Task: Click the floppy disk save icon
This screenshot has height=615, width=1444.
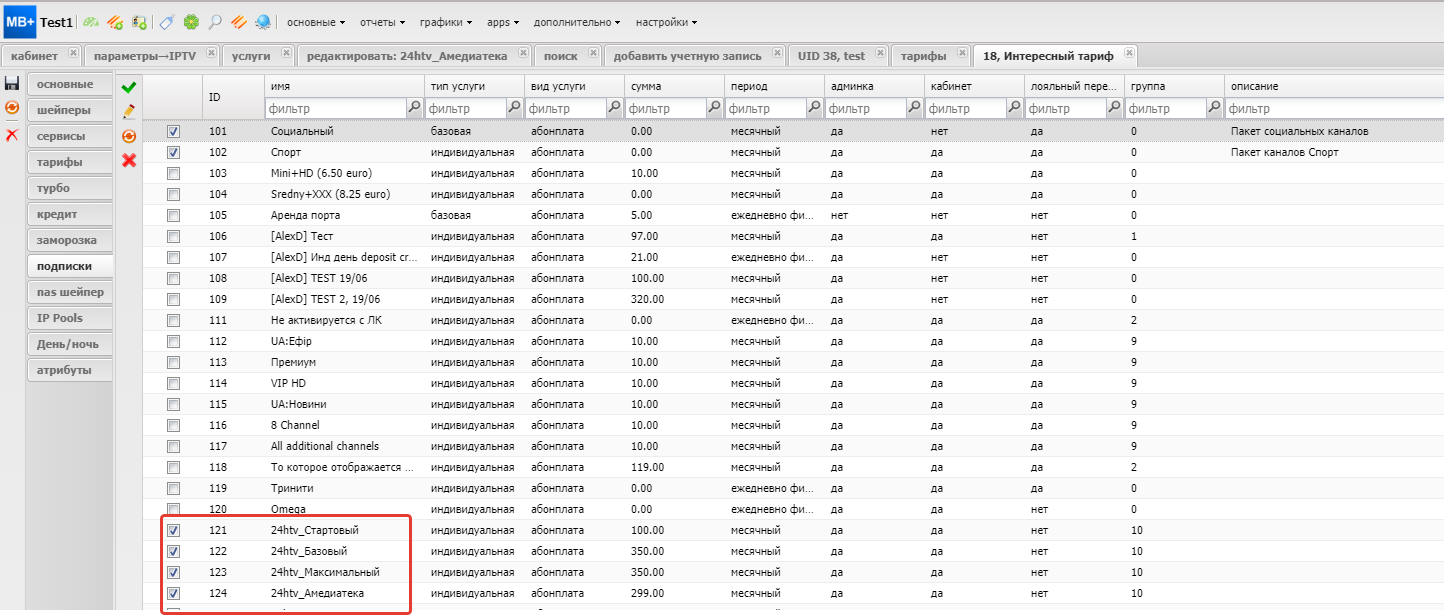Action: pos(12,83)
